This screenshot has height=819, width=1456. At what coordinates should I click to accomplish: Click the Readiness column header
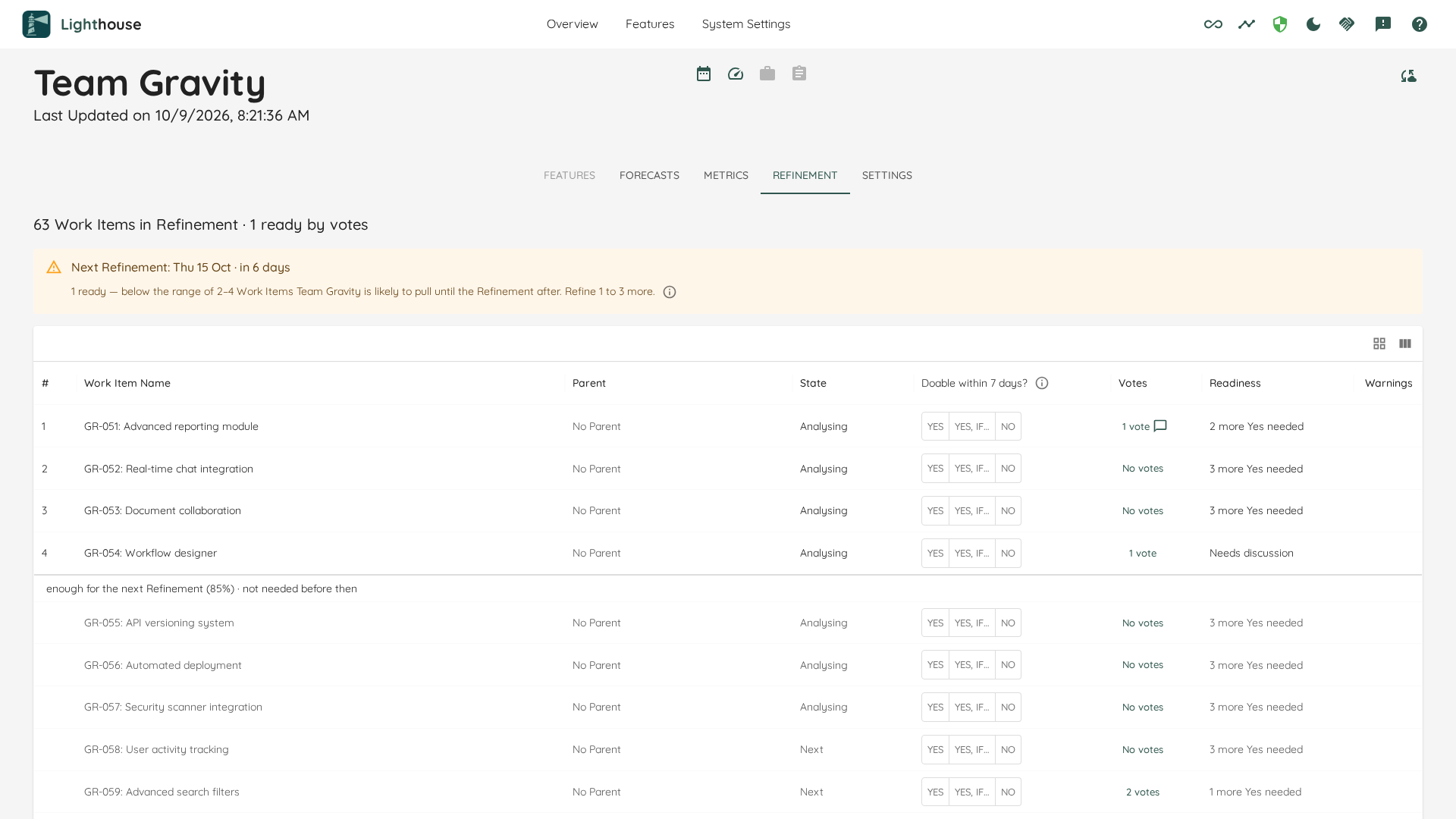[1235, 383]
